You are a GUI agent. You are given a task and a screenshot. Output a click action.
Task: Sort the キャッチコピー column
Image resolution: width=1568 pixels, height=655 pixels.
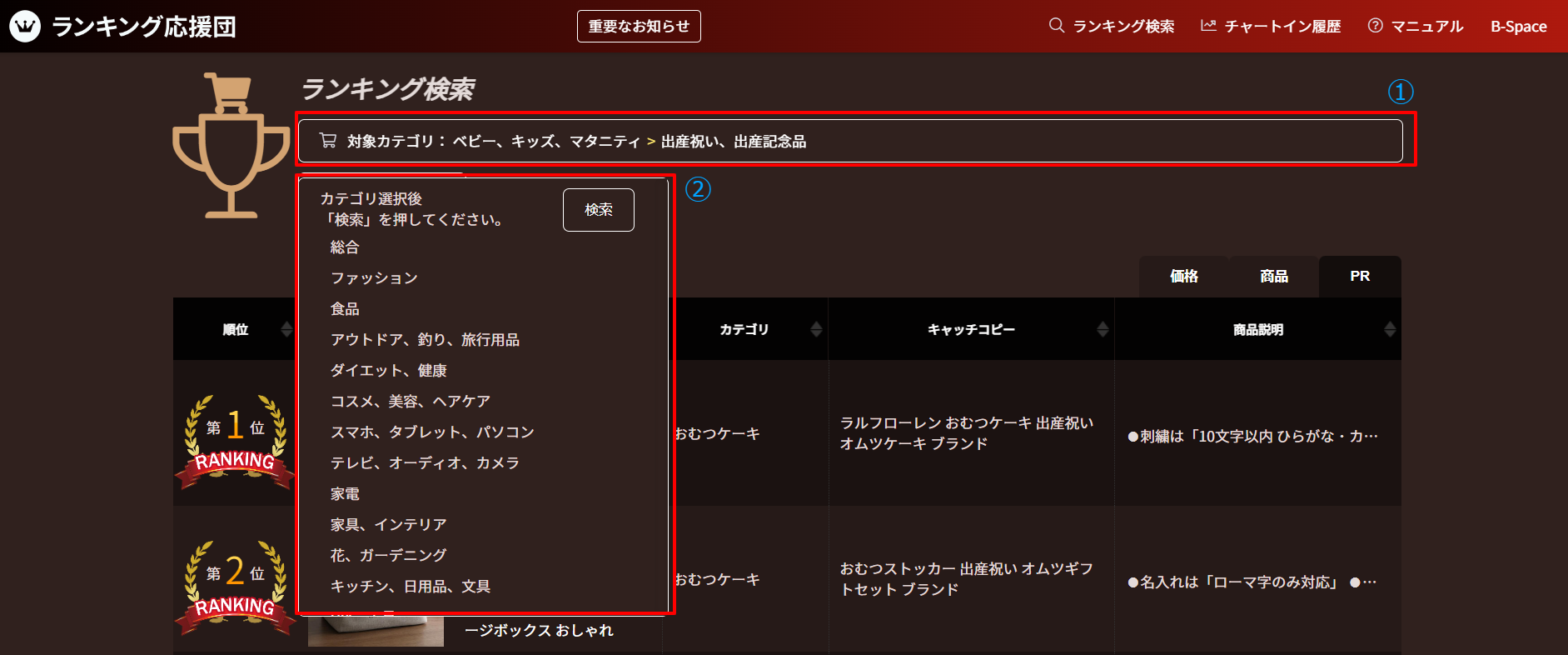(1103, 329)
